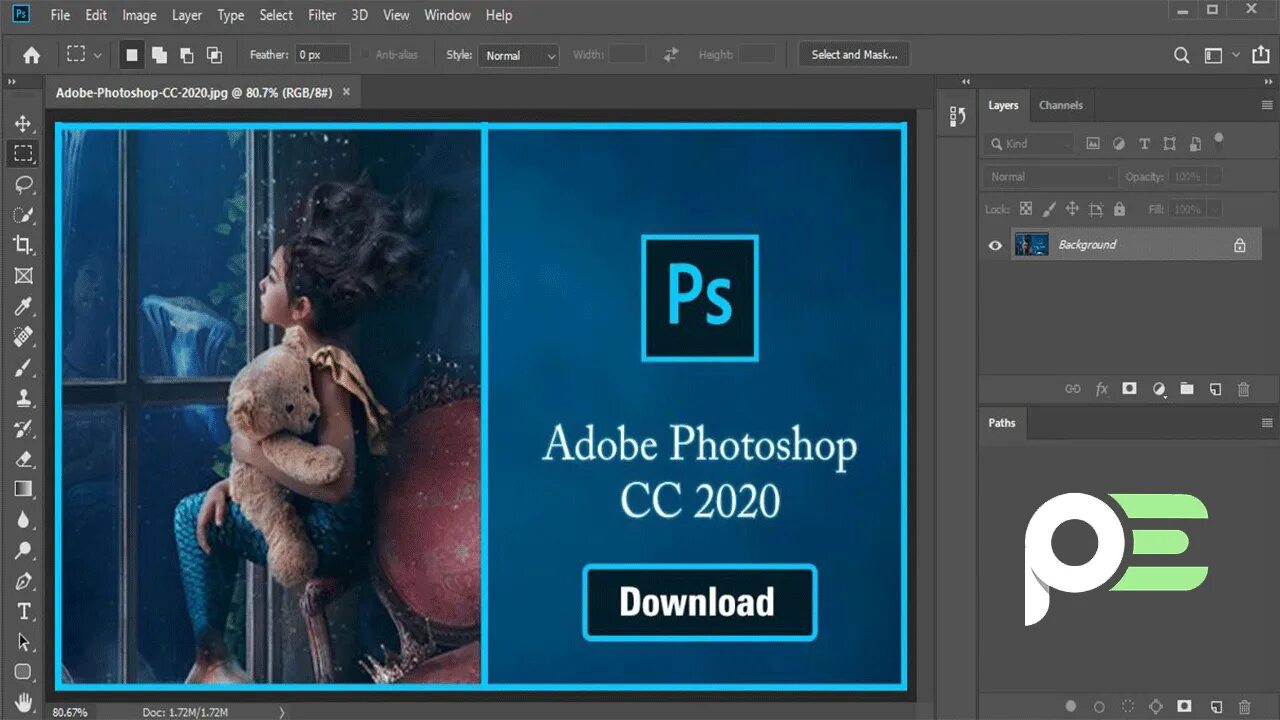The width and height of the screenshot is (1280, 720).
Task: Stroke path with brush icon
Action: 1099,706
